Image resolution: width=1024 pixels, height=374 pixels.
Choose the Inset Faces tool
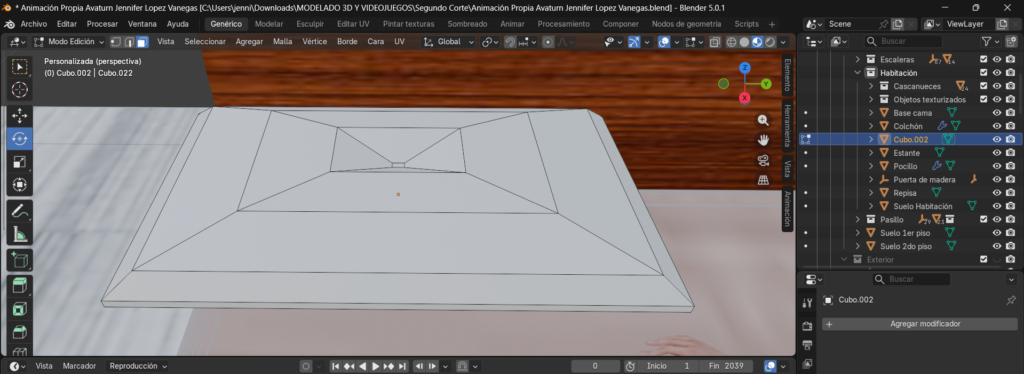[x=20, y=309]
